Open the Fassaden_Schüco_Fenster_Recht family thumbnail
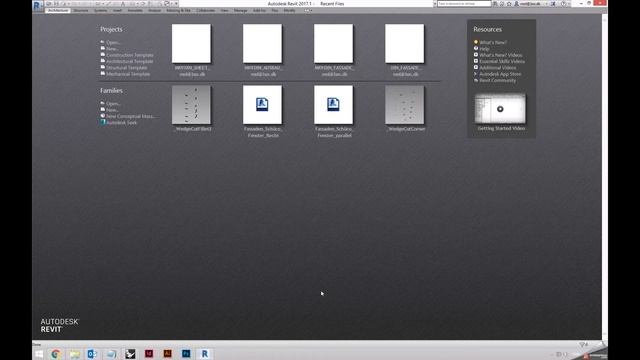640x360 pixels. [x=262, y=104]
